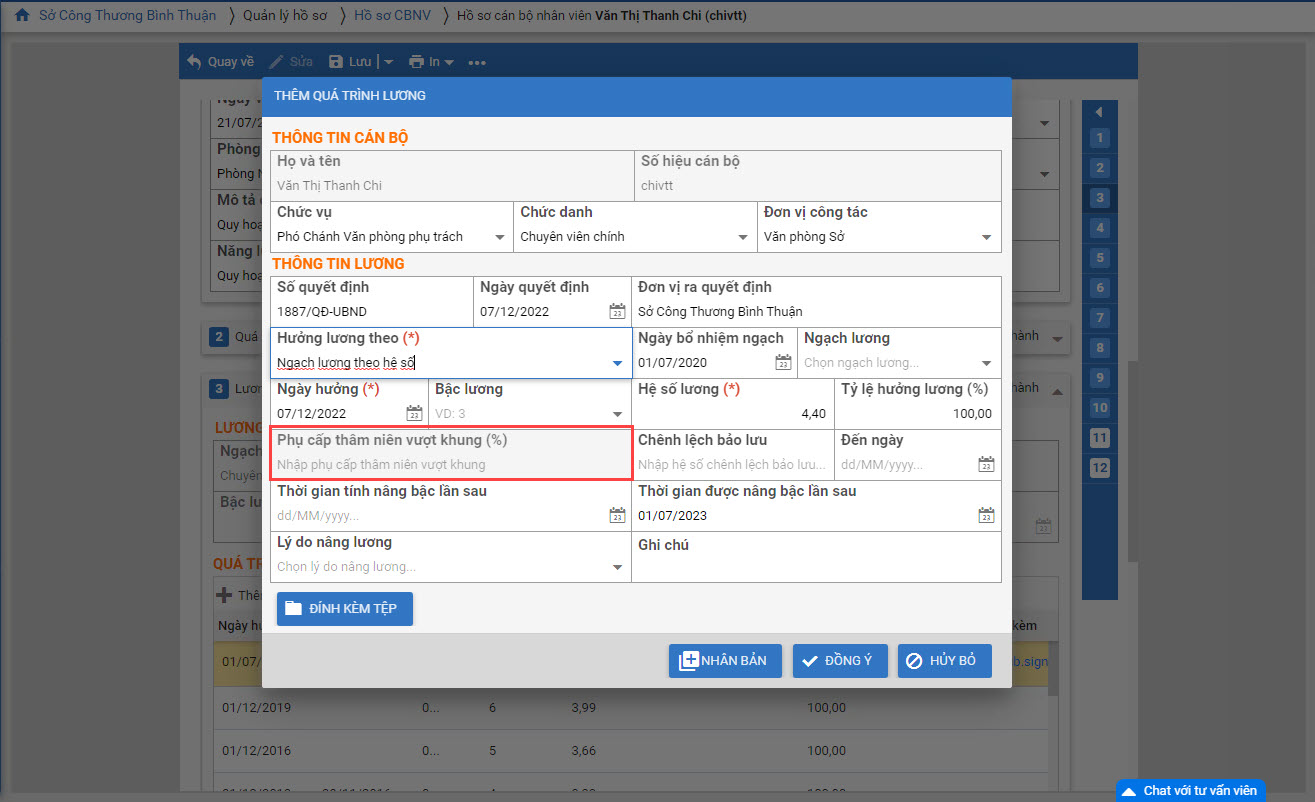Click the Số quyết định input field
The image size is (1315, 802).
click(x=370, y=312)
